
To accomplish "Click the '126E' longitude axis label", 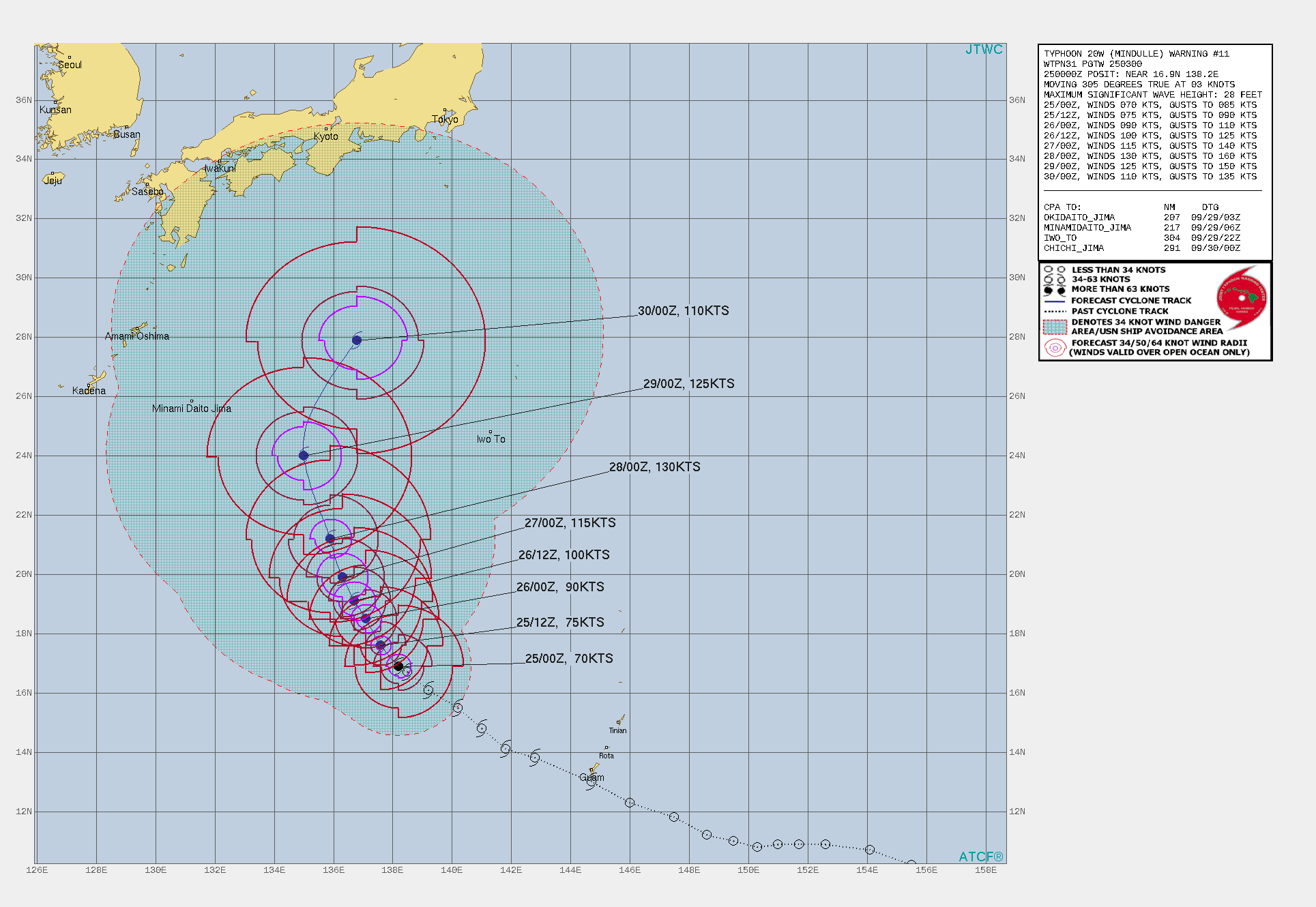I will pos(37,870).
